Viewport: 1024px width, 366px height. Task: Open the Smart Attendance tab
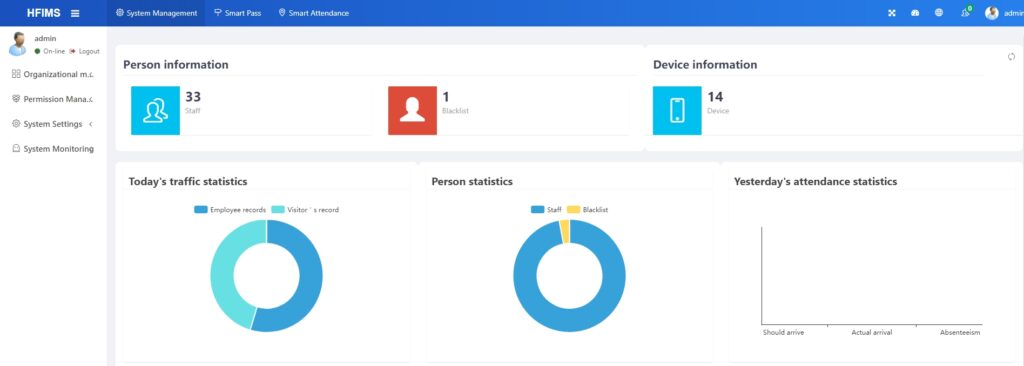pyautogui.click(x=313, y=13)
